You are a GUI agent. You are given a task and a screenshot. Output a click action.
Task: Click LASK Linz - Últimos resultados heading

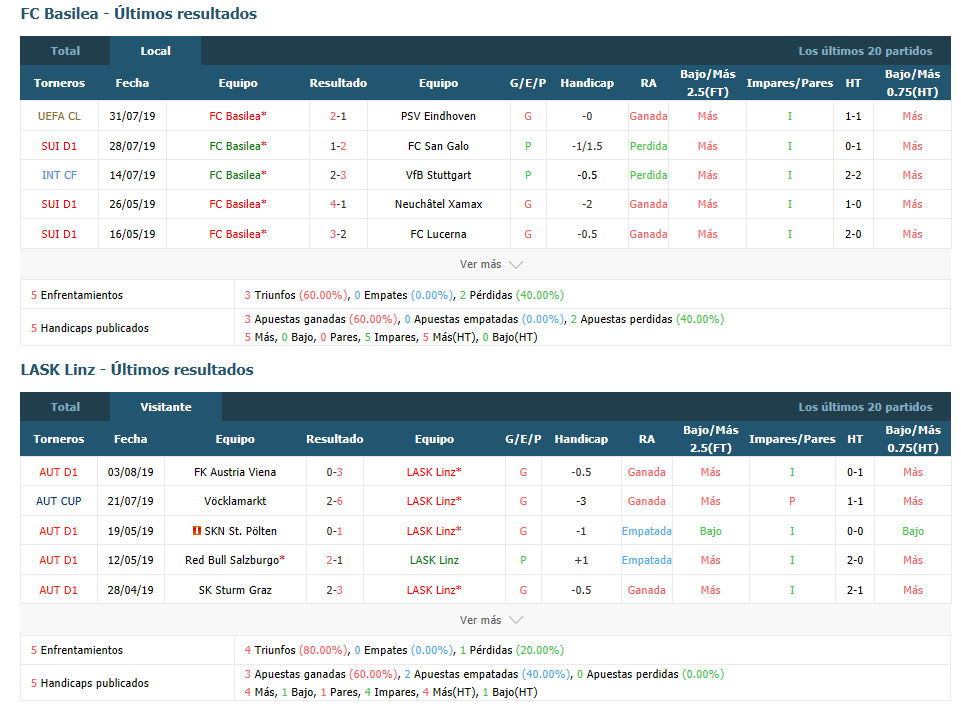[x=137, y=370]
